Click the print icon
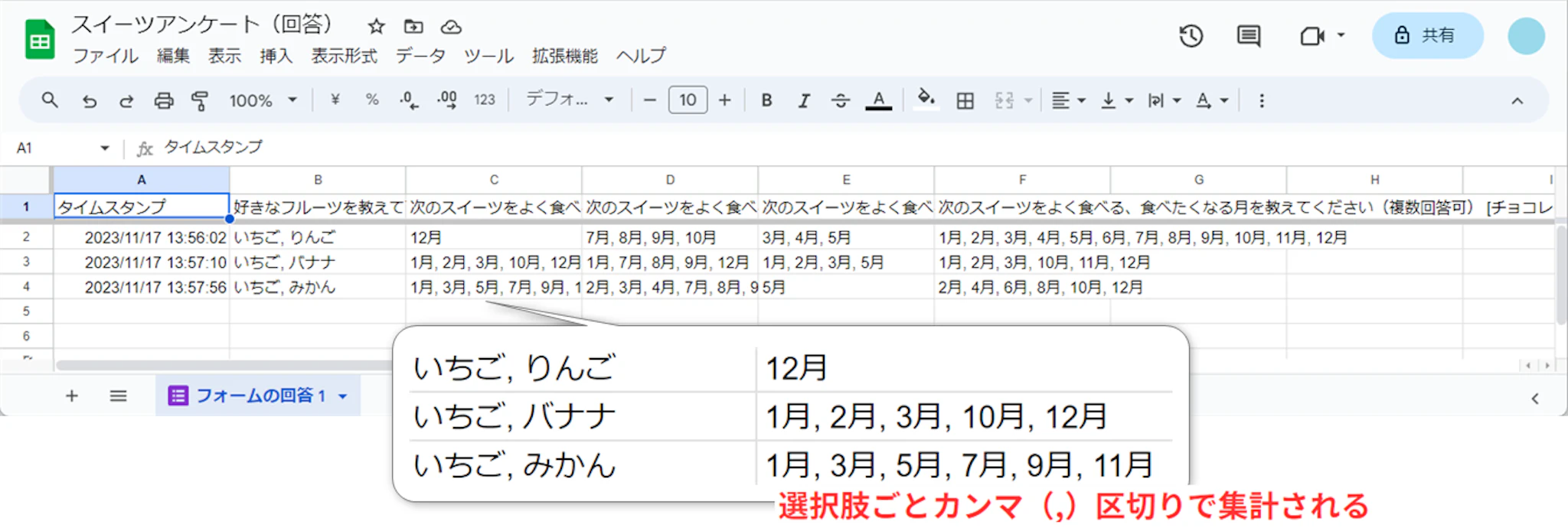The width and height of the screenshot is (1568, 528). click(164, 100)
